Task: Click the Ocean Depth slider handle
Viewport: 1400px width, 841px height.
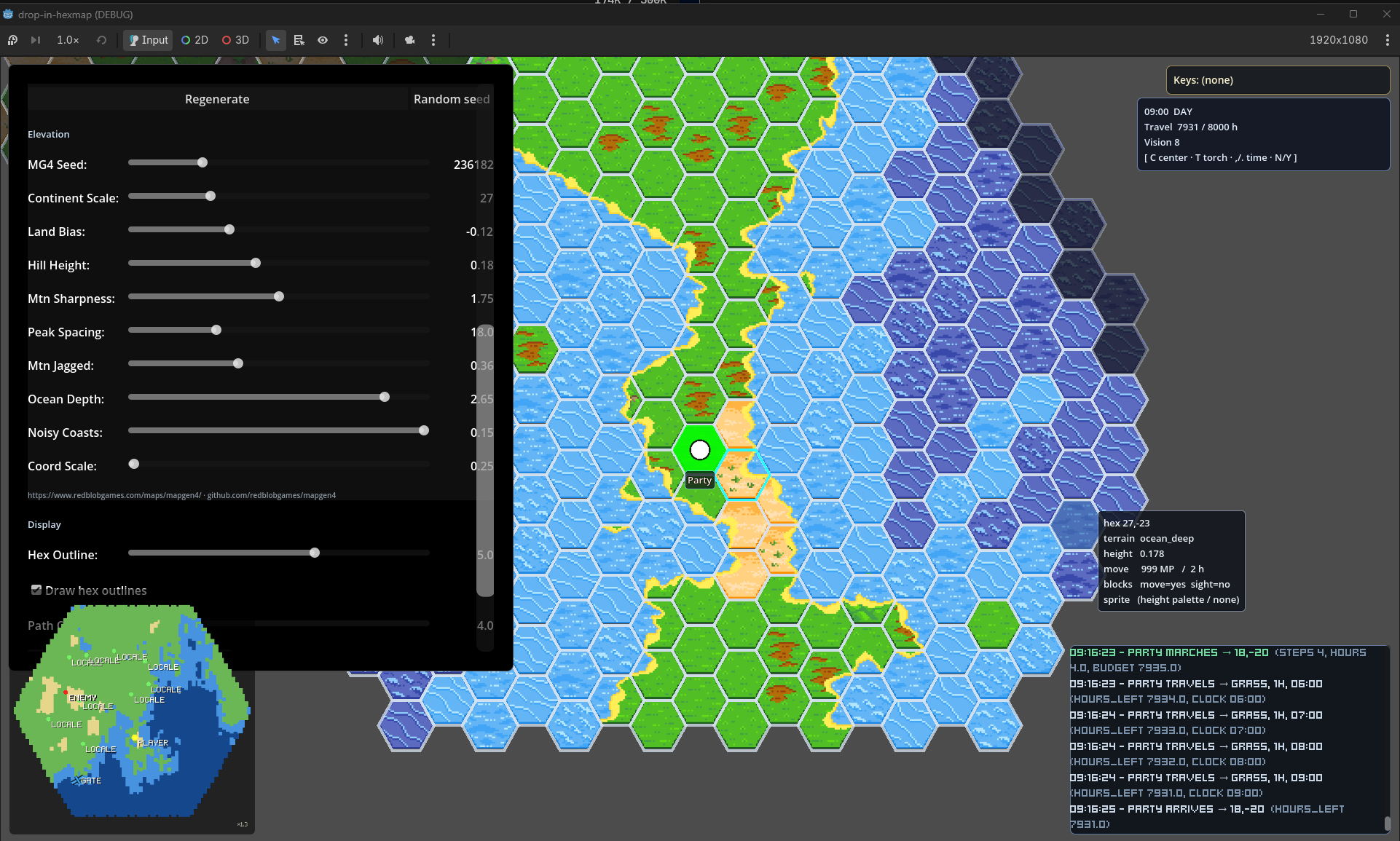Action: [x=385, y=397]
